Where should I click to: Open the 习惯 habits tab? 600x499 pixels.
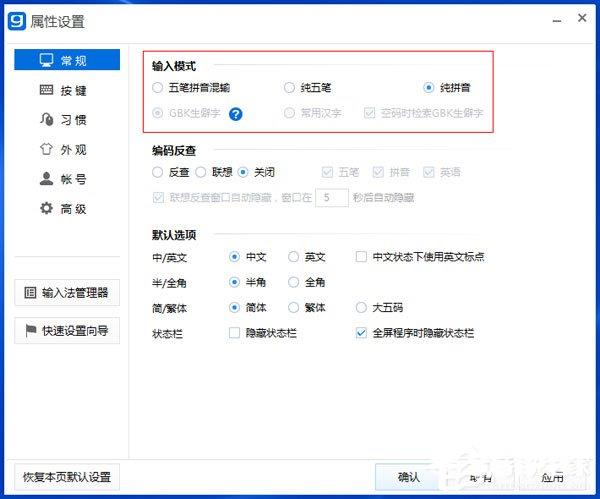[64, 120]
